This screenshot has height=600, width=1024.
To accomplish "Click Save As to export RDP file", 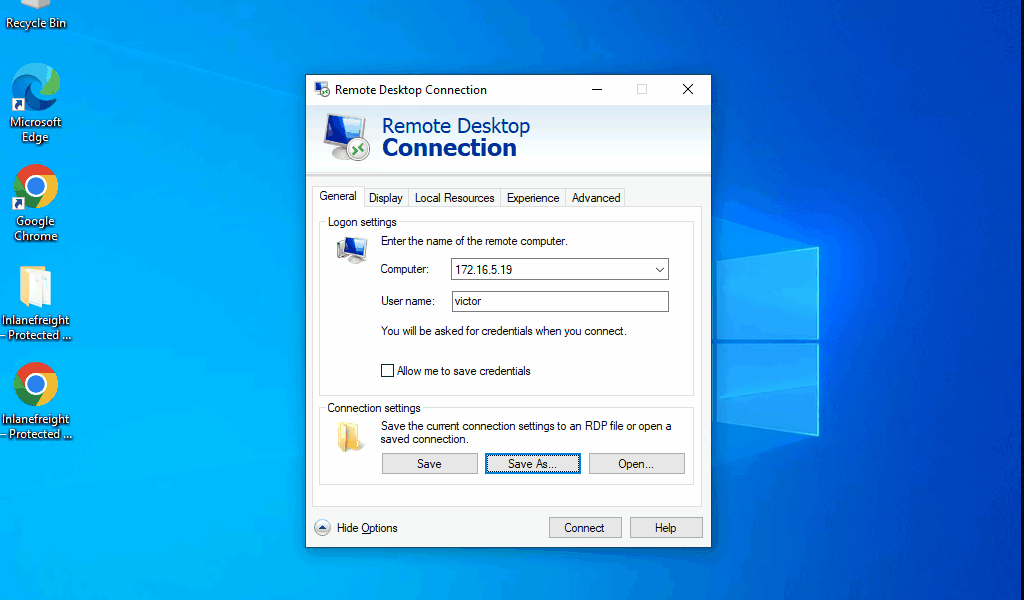I will coord(532,464).
